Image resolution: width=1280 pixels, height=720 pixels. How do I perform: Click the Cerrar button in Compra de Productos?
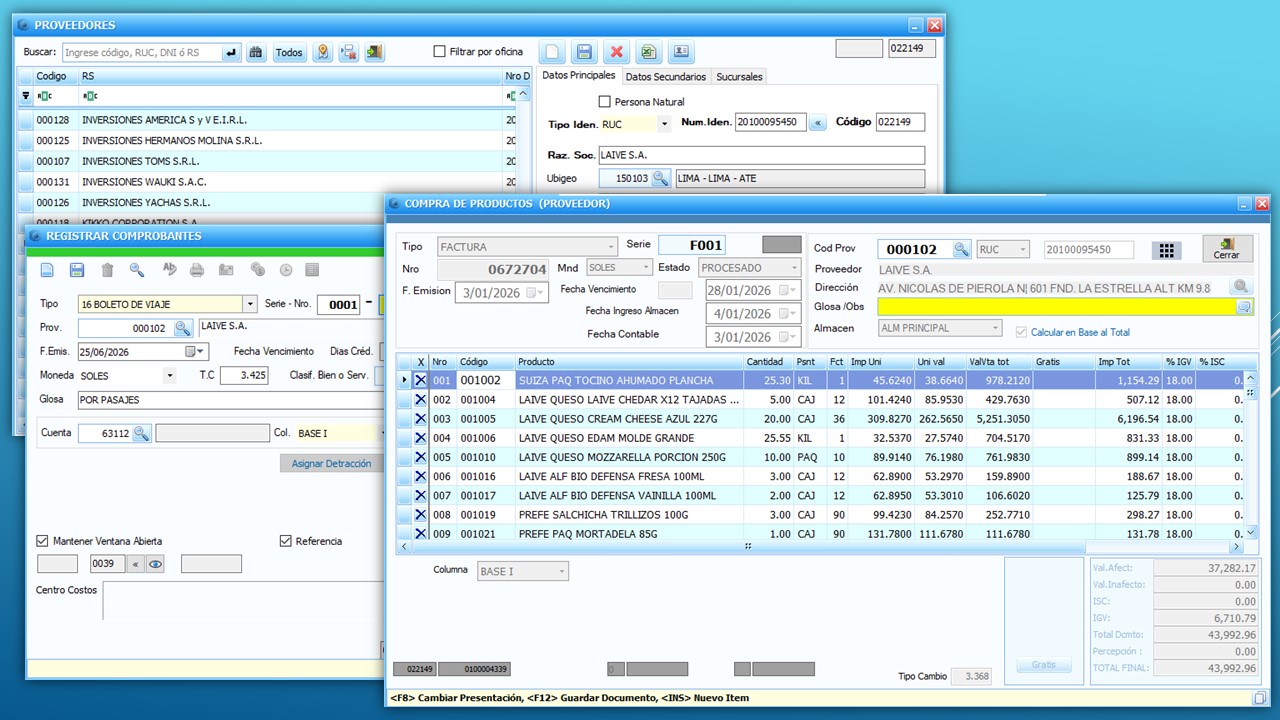click(1227, 248)
